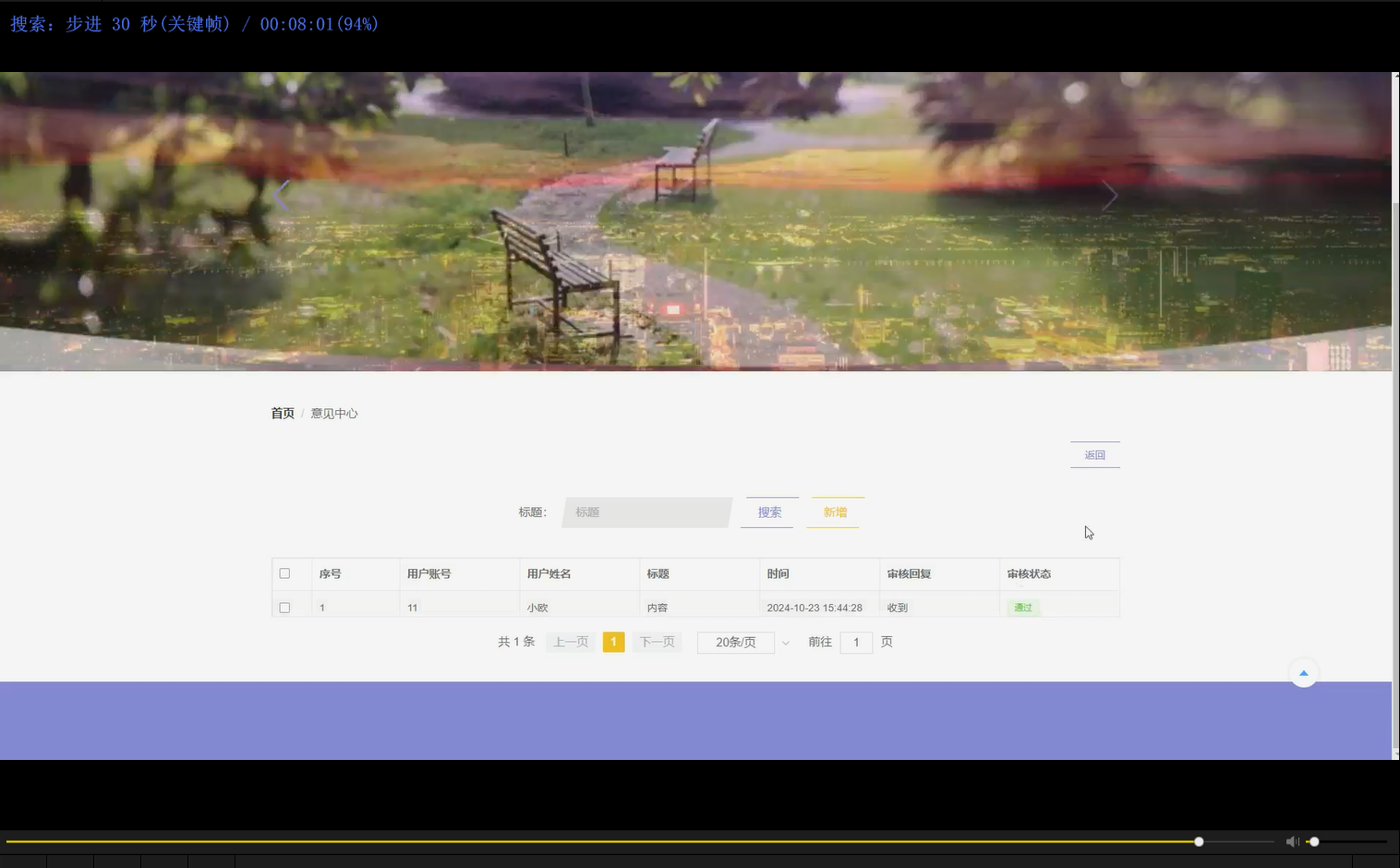Click the back-to-top arrow button

[1303, 673]
